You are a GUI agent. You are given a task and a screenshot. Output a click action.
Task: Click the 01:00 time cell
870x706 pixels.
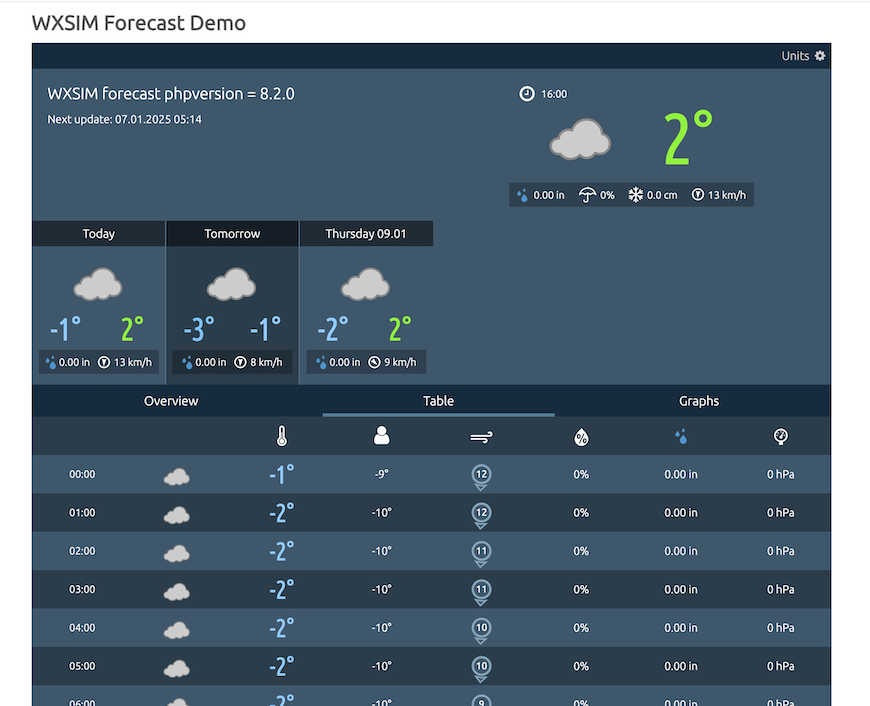tap(82, 513)
